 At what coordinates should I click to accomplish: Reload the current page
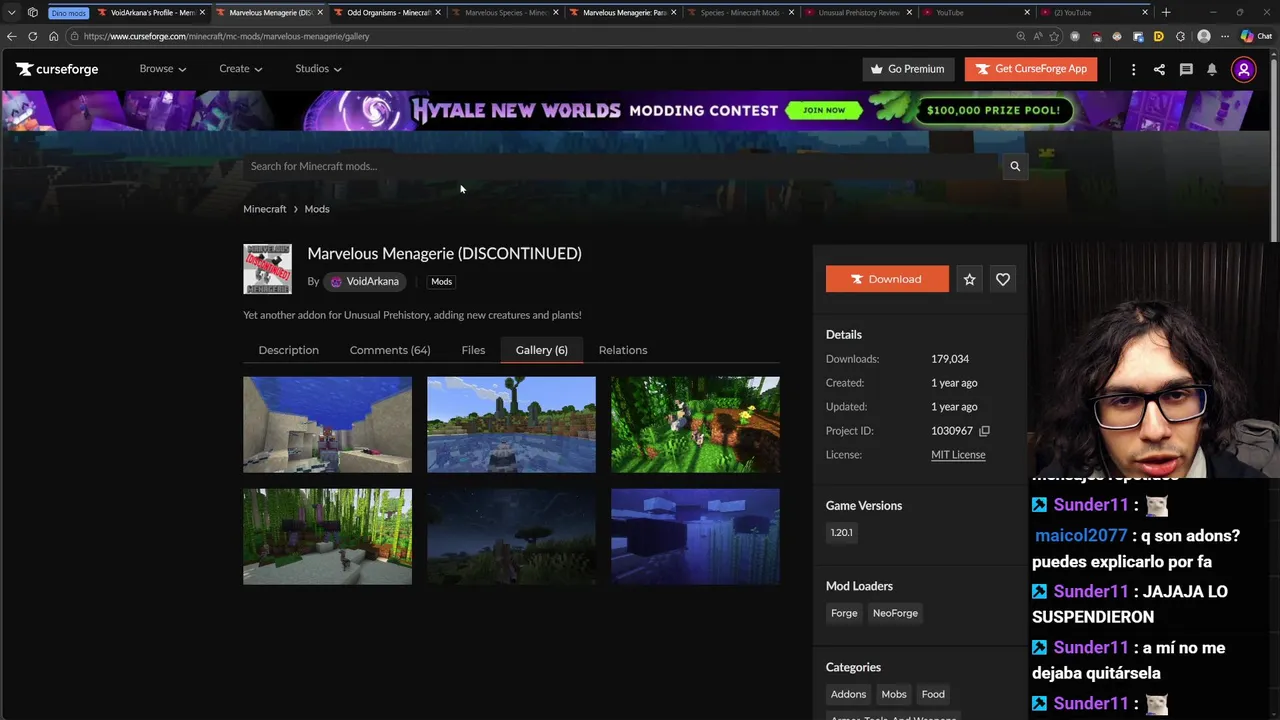click(x=32, y=36)
